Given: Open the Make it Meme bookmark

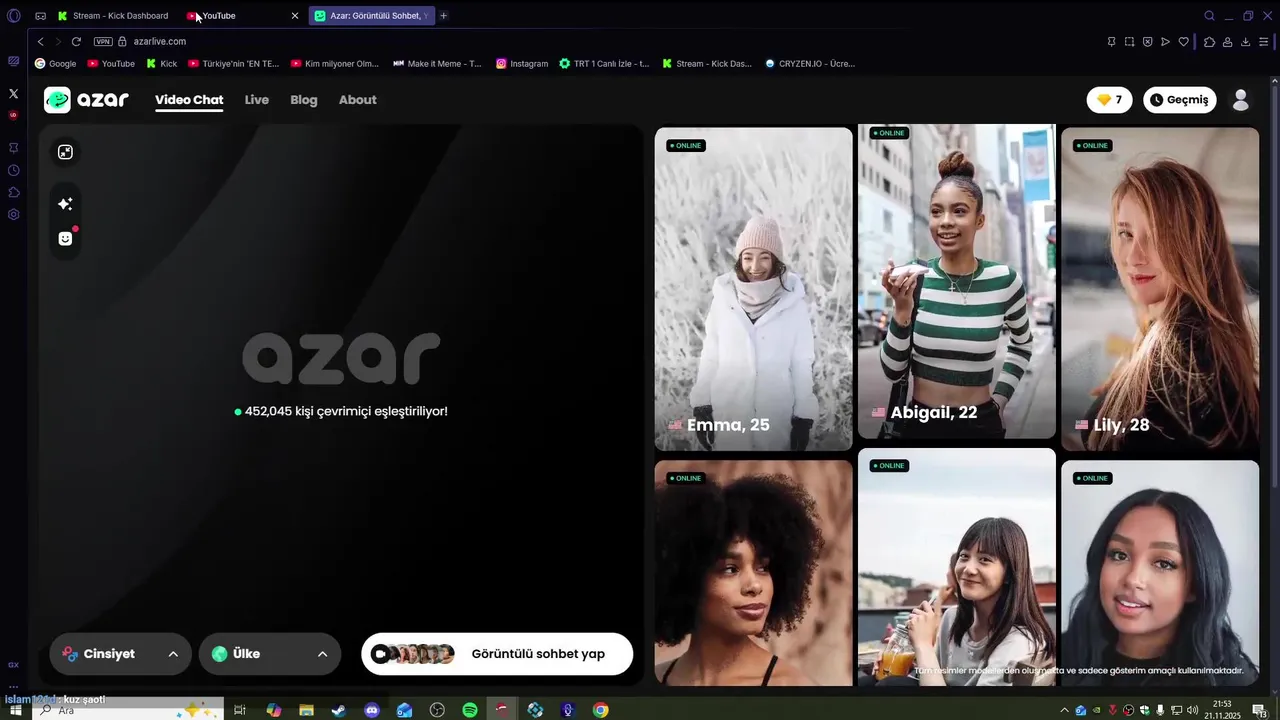Looking at the screenshot, I should [x=437, y=64].
